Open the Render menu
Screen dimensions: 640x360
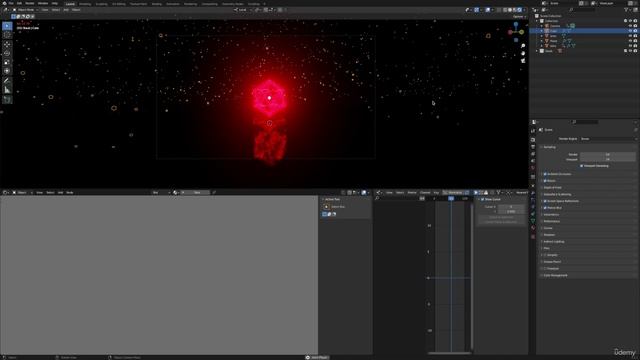pos(30,3)
